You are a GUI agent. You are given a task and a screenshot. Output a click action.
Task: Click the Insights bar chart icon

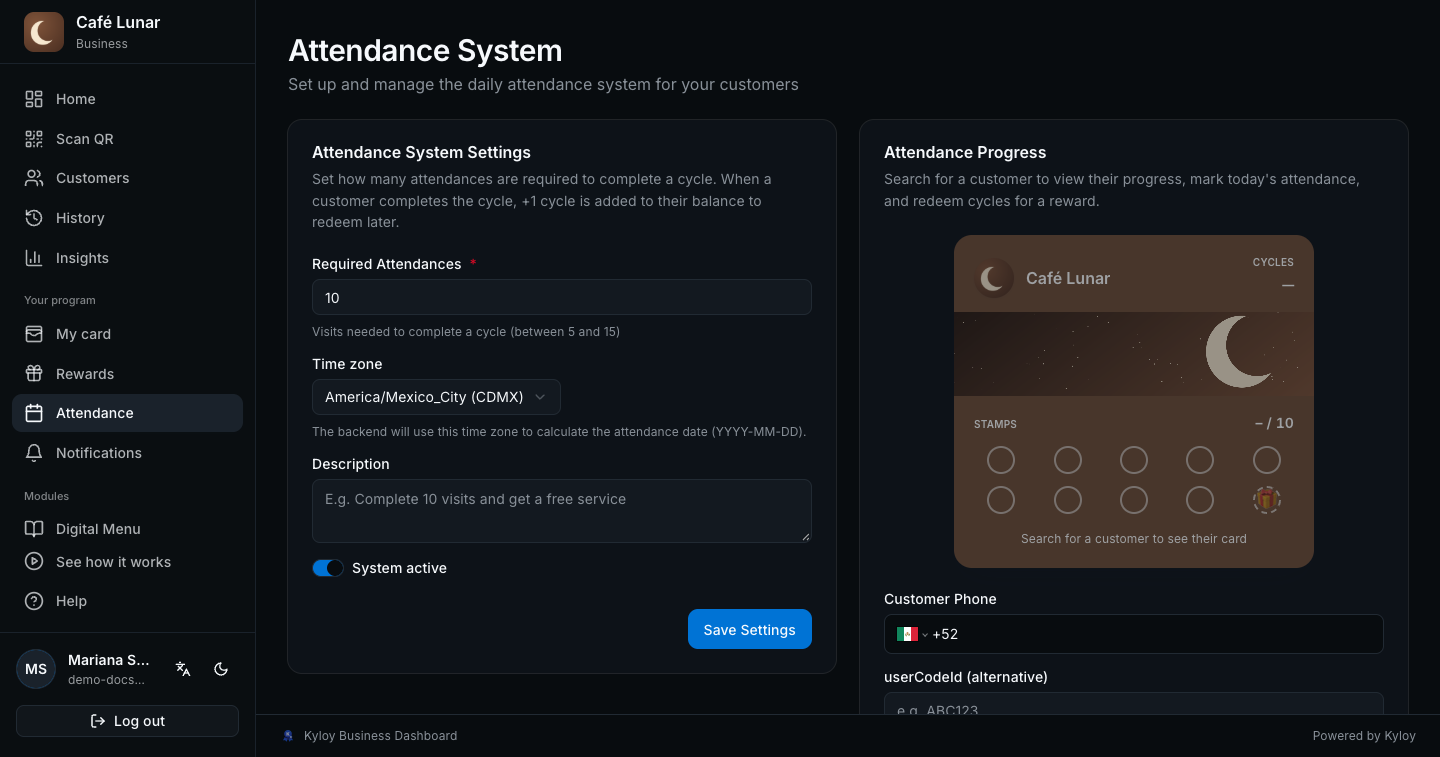click(x=34, y=258)
